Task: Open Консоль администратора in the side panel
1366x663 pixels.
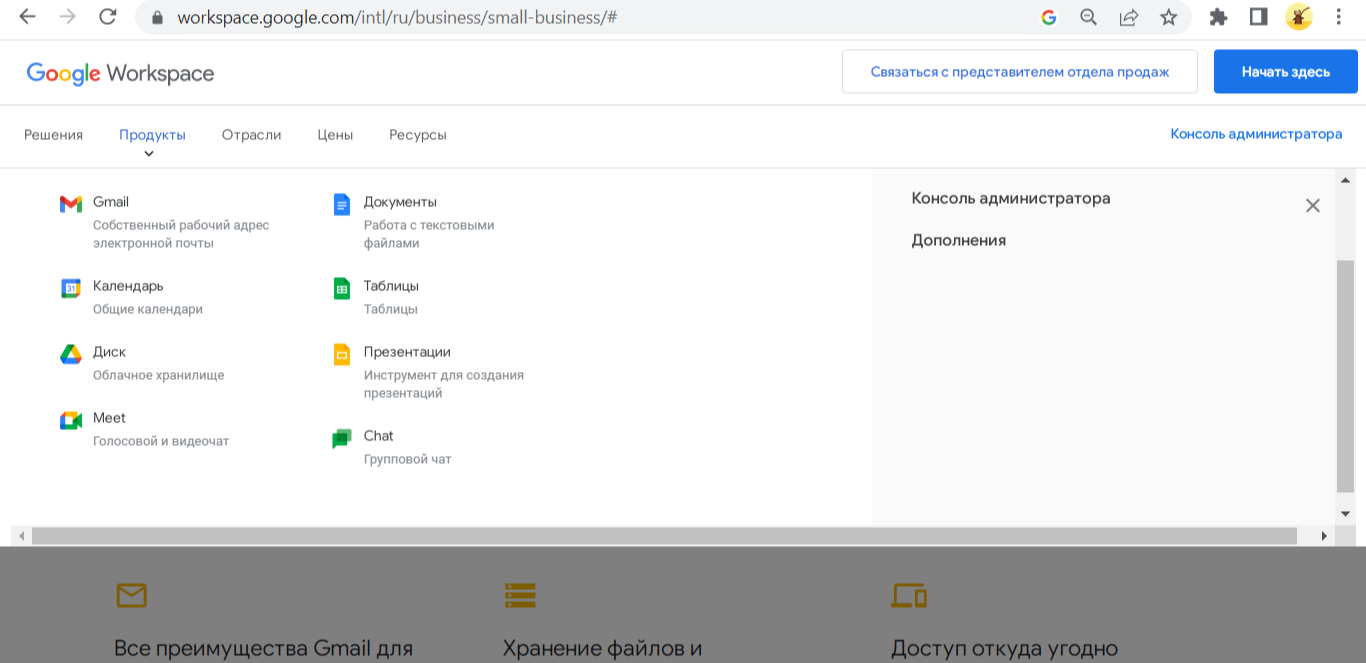Action: pos(1011,198)
